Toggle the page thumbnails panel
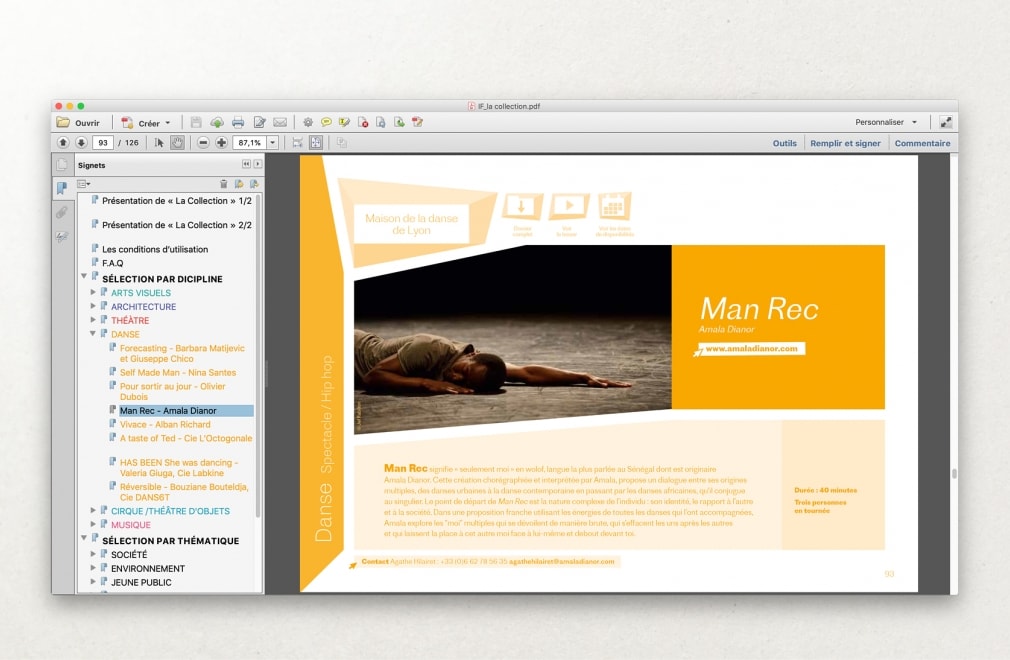The image size is (1010, 660). (x=62, y=165)
